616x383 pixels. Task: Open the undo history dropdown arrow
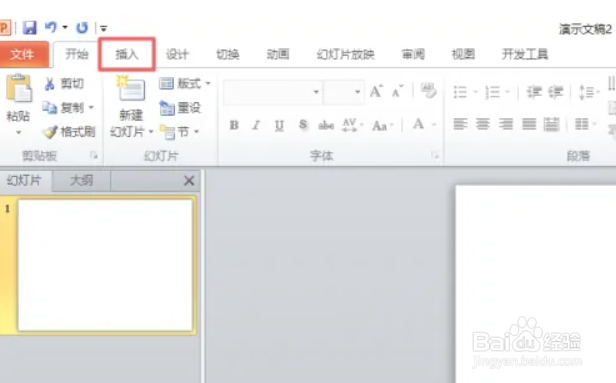(65, 27)
